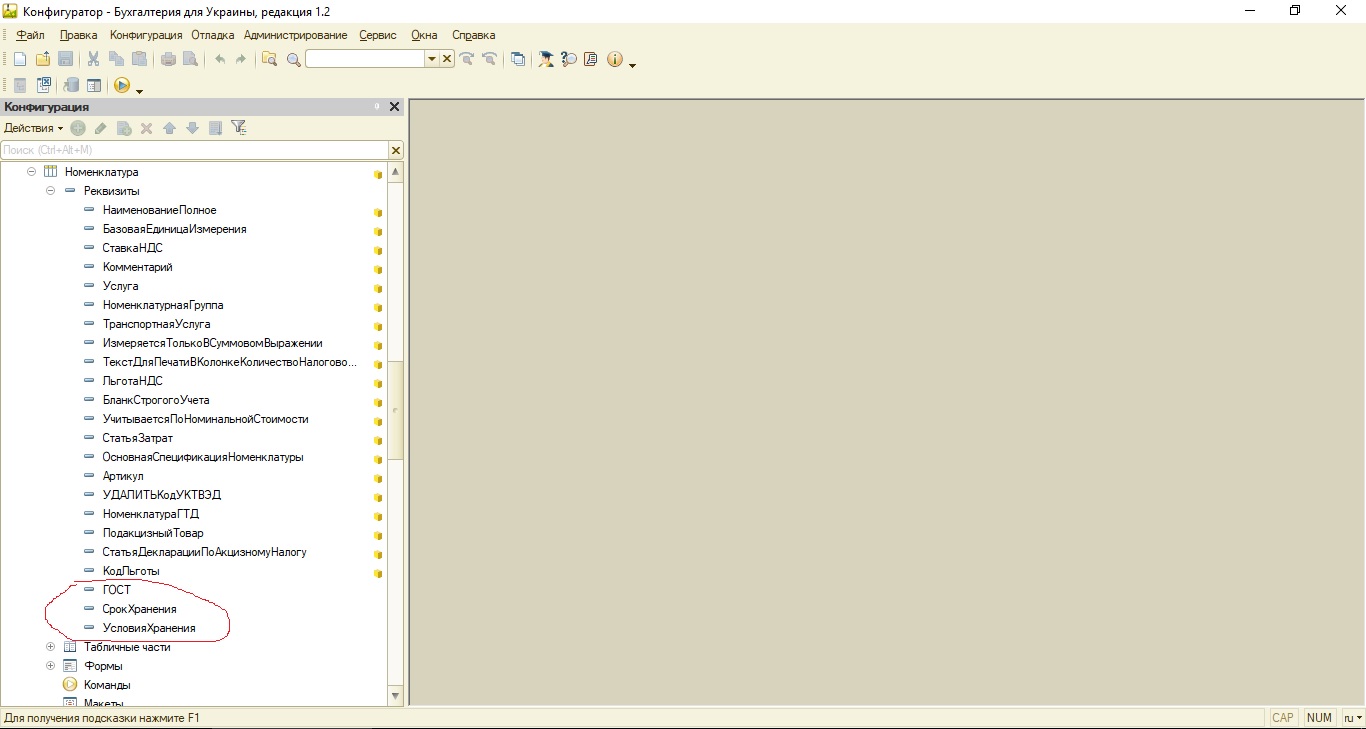The height and width of the screenshot is (729, 1366).
Task: Expand the Табличные части node
Action: [x=51, y=647]
